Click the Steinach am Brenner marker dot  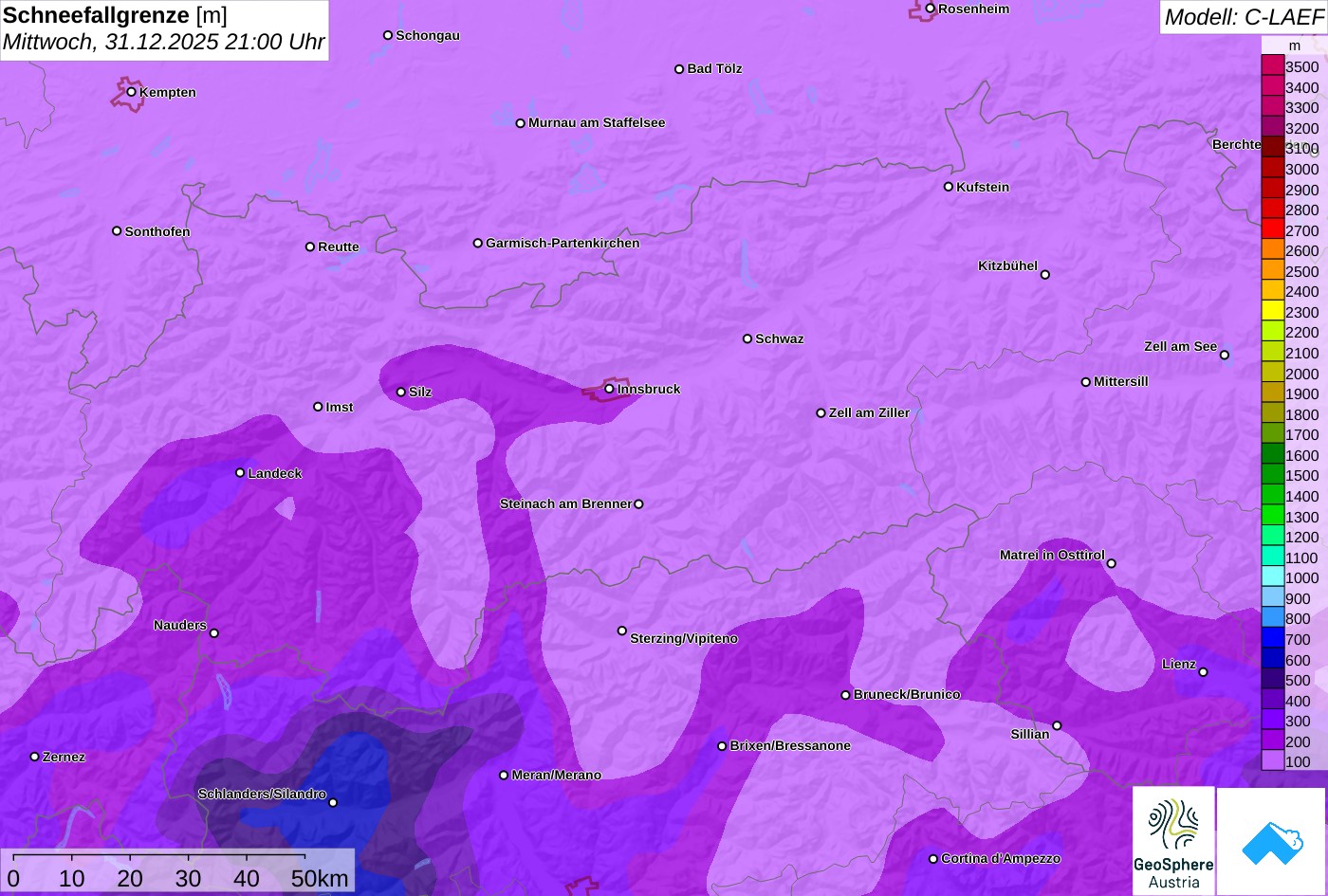point(638,504)
